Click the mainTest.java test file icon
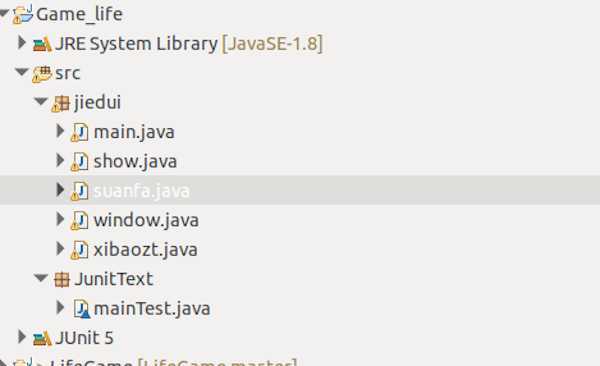Screen dimensions: 600x366 click(81, 309)
